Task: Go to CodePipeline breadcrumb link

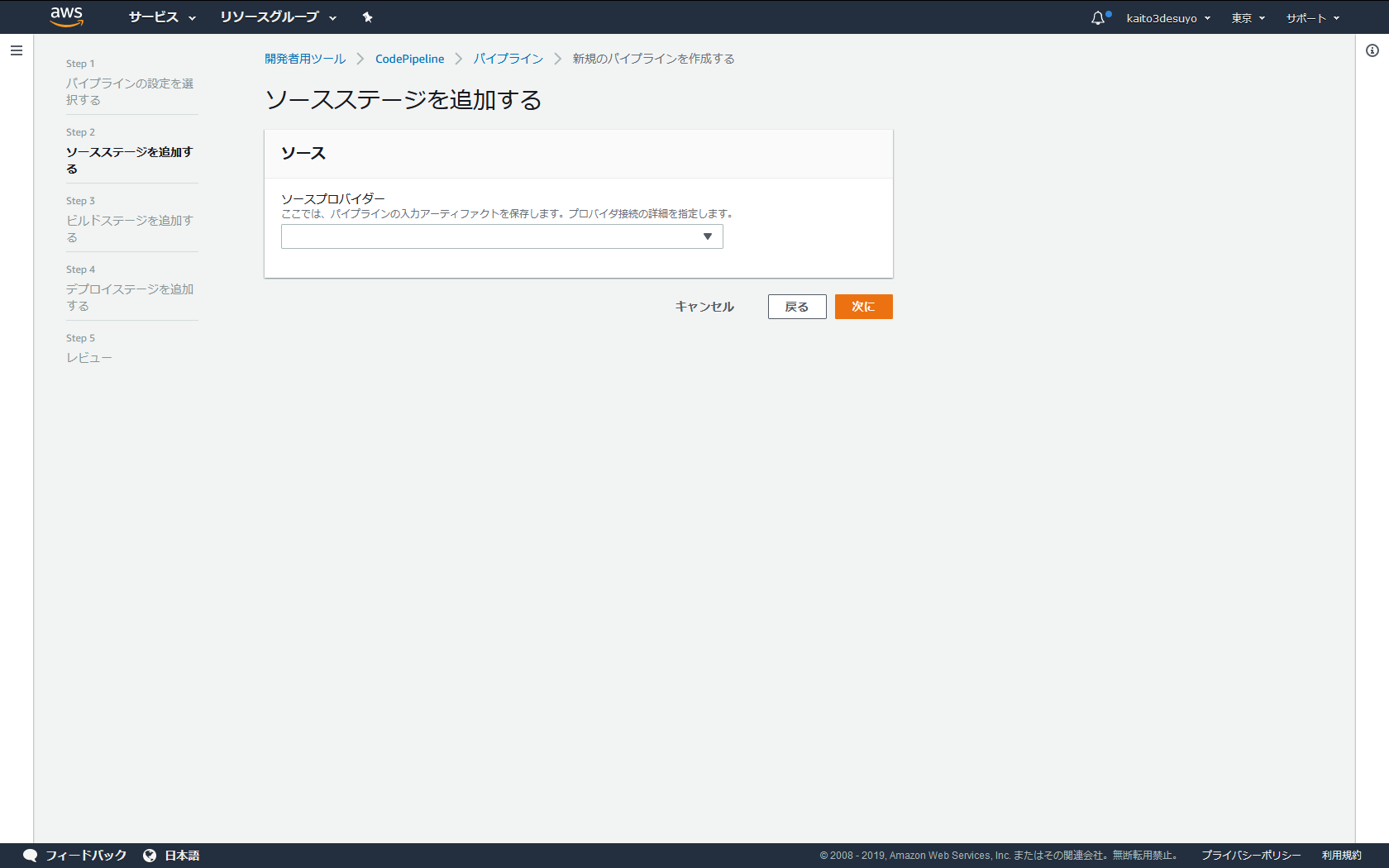Action: coord(409,59)
